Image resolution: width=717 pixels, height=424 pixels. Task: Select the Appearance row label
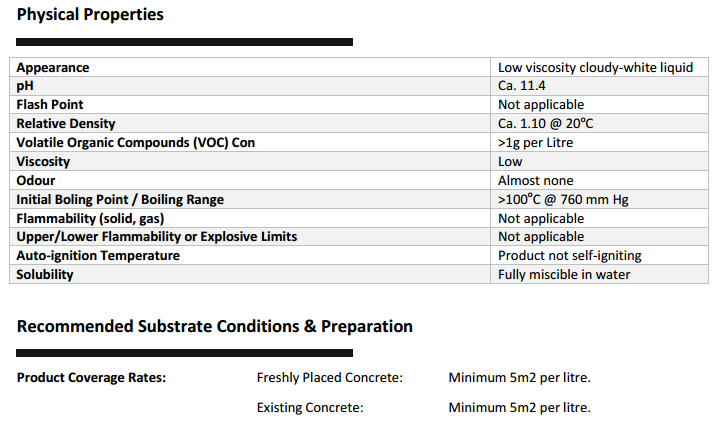[x=53, y=68]
